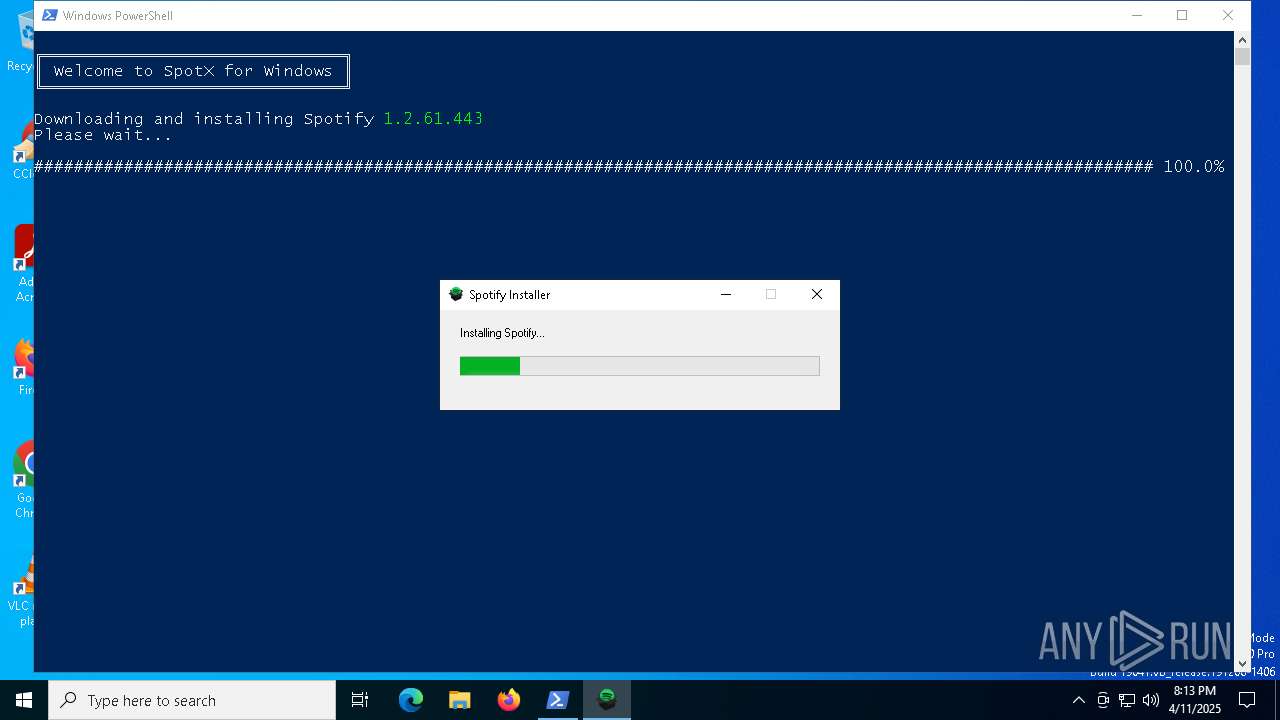Screen dimensions: 1280x720
Task: Open network status tray icon
Action: (x=1127, y=700)
